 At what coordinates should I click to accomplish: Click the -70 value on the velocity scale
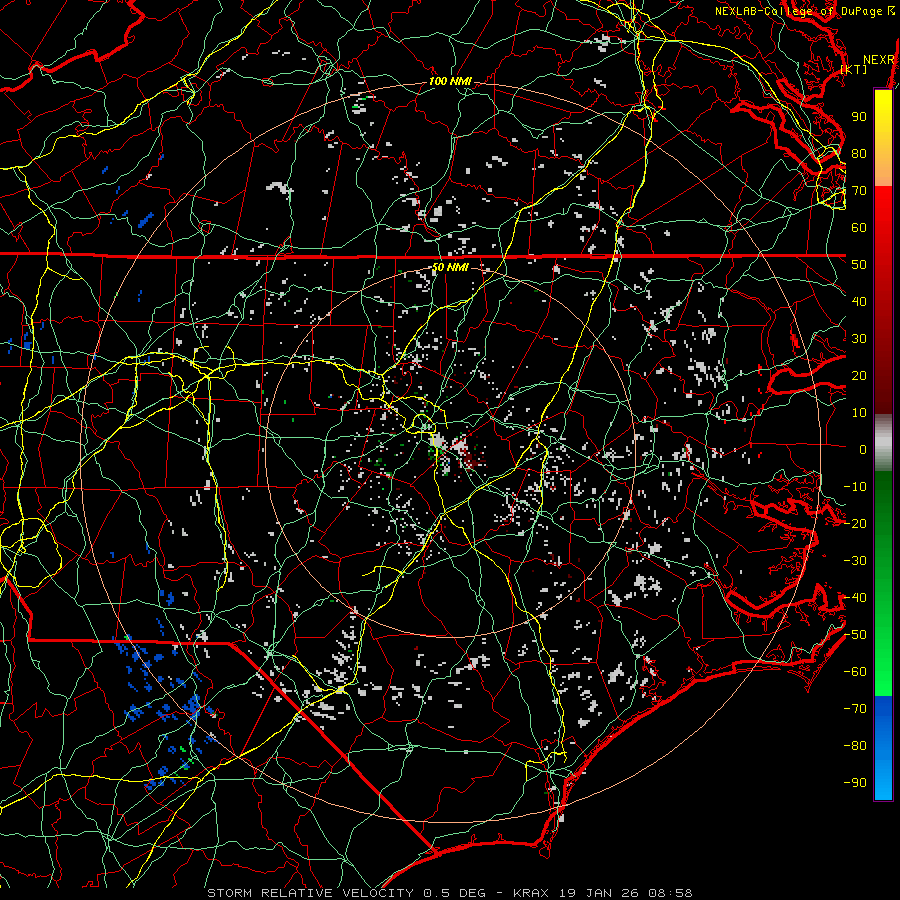click(x=855, y=709)
